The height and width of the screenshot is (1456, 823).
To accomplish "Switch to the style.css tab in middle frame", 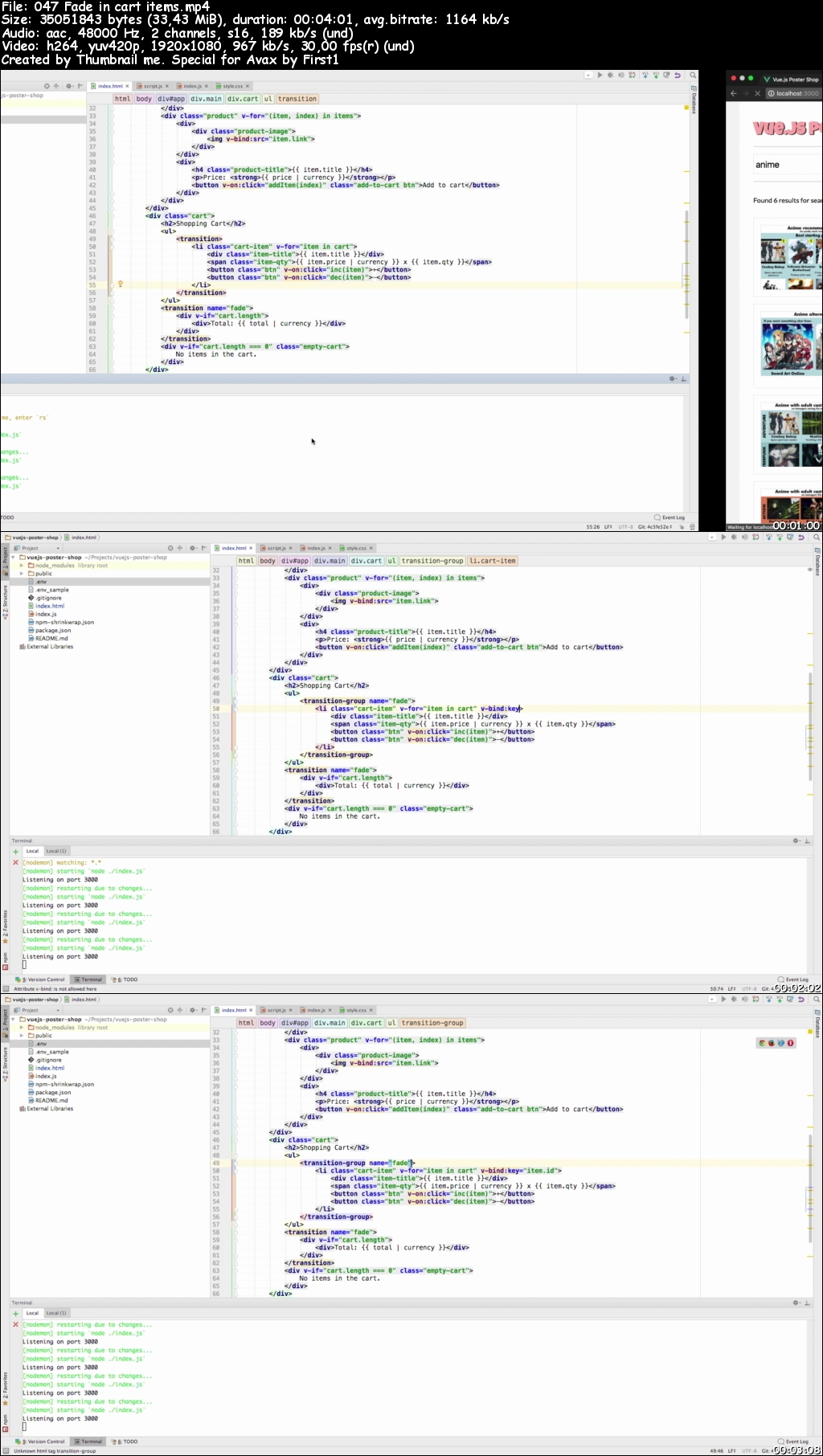I will pyautogui.click(x=356, y=548).
